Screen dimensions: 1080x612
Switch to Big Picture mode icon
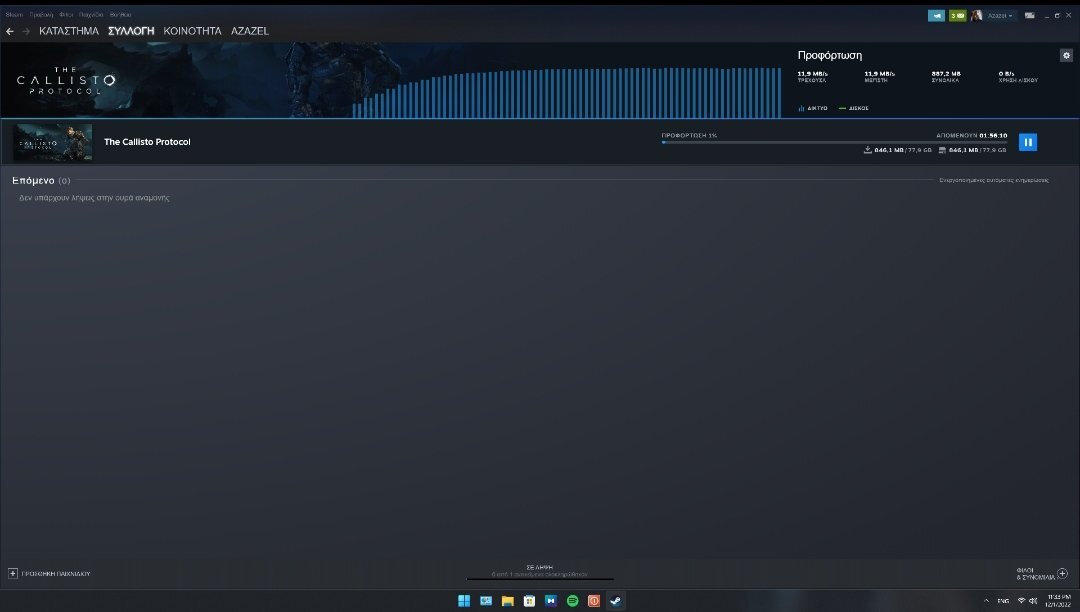coord(1029,15)
